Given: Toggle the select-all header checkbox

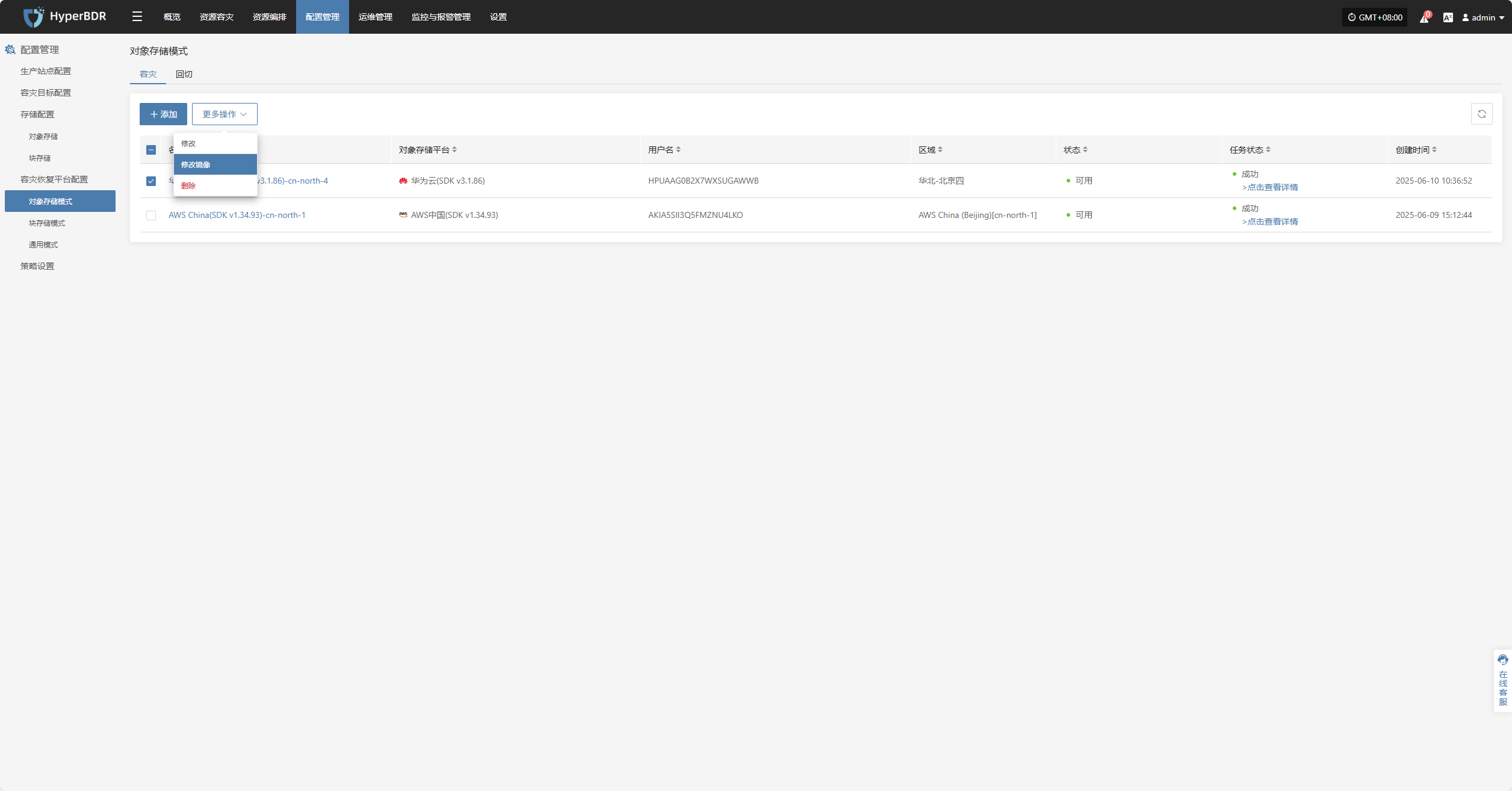Looking at the screenshot, I should click(x=151, y=150).
